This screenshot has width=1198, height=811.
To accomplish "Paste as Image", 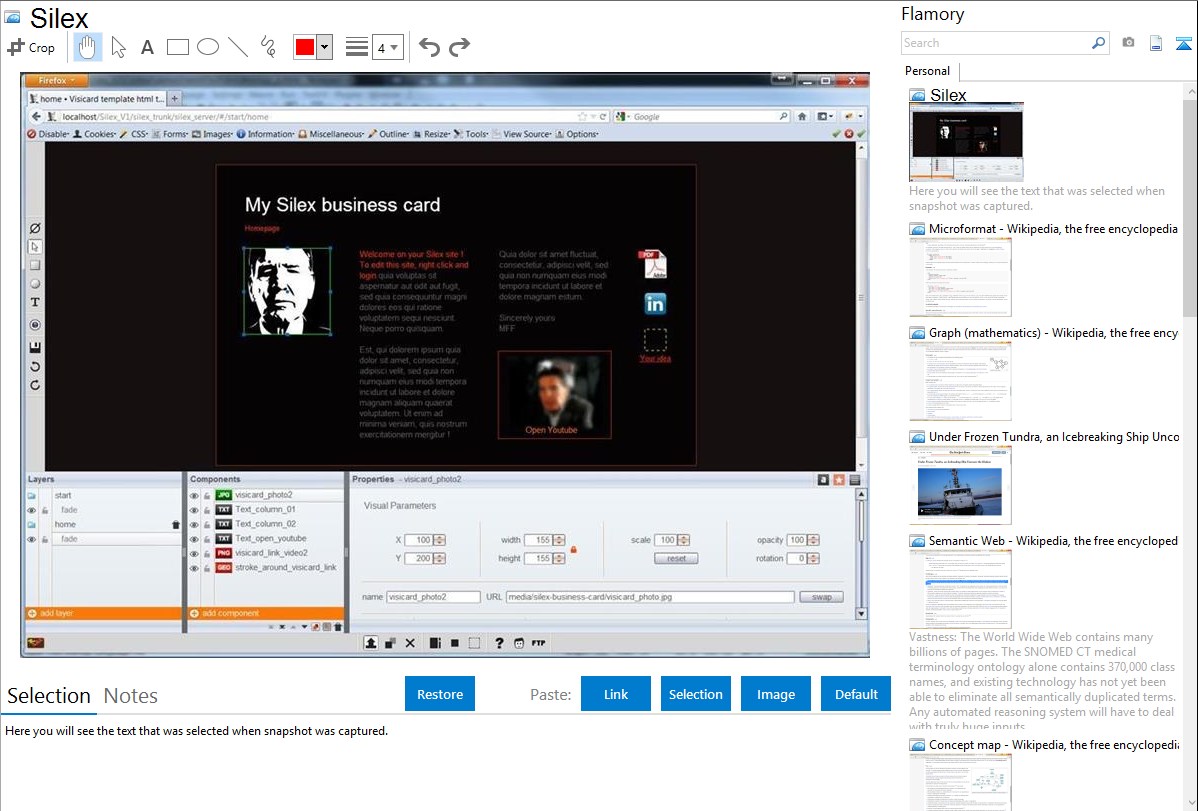I will pyautogui.click(x=775, y=694).
